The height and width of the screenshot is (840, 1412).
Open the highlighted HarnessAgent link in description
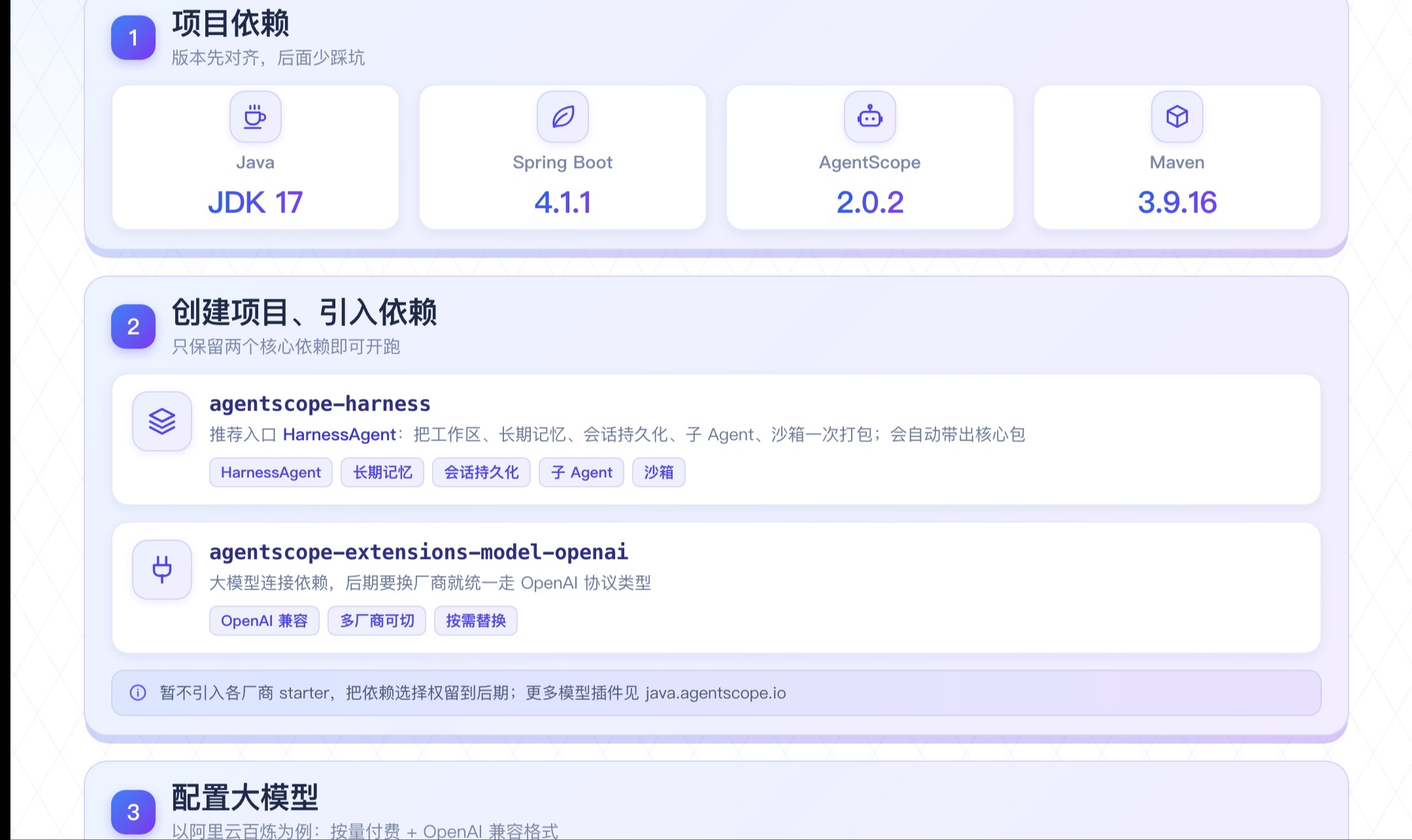[x=339, y=435]
